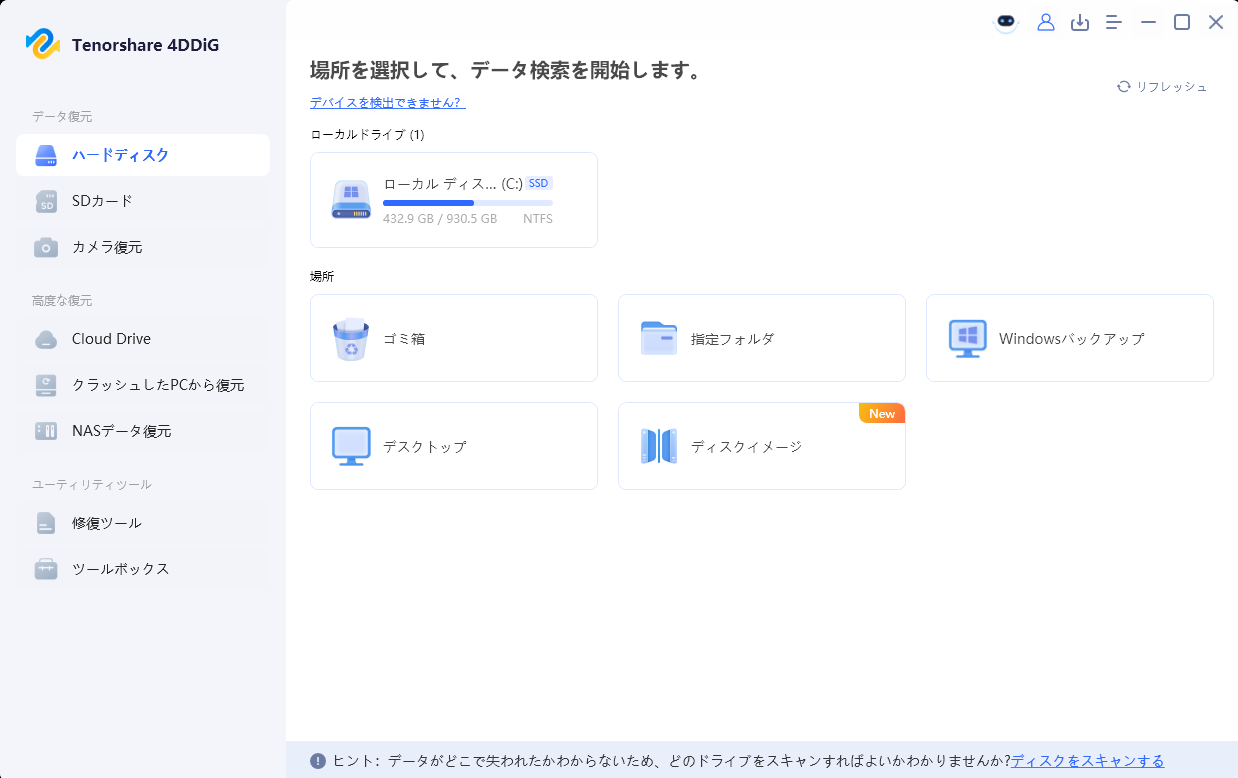This screenshot has height=778, width=1238.
Task: Switch to ツールボックス menu item
Action: tap(143, 569)
